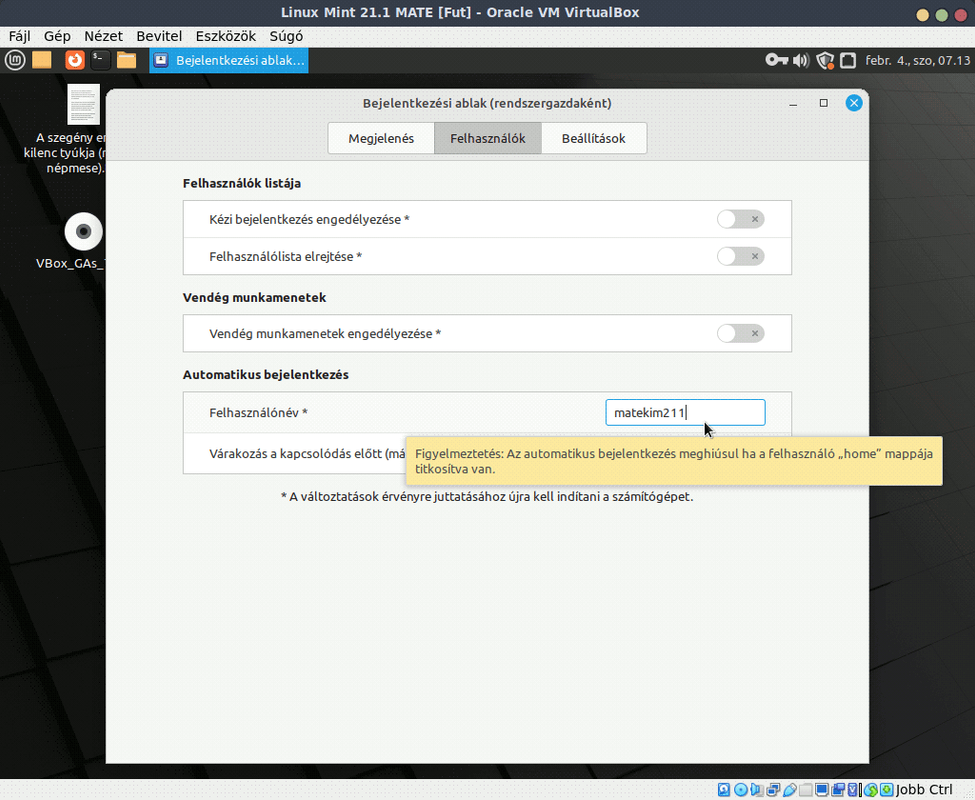The image size is (975, 800).
Task: Open the document file on the desktop
Action: [83, 104]
